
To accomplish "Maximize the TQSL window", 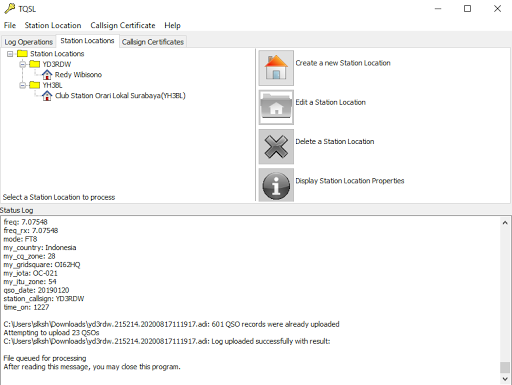I will point(467,9).
